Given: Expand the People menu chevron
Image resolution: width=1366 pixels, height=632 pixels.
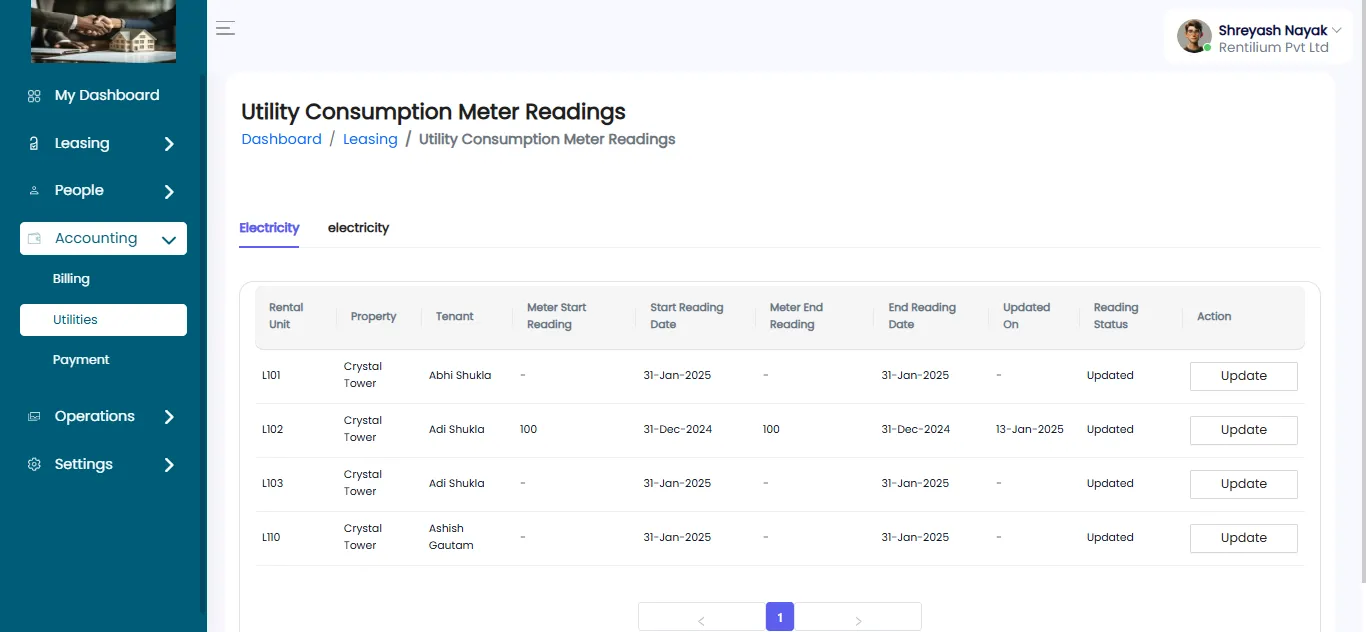Looking at the screenshot, I should point(169,192).
